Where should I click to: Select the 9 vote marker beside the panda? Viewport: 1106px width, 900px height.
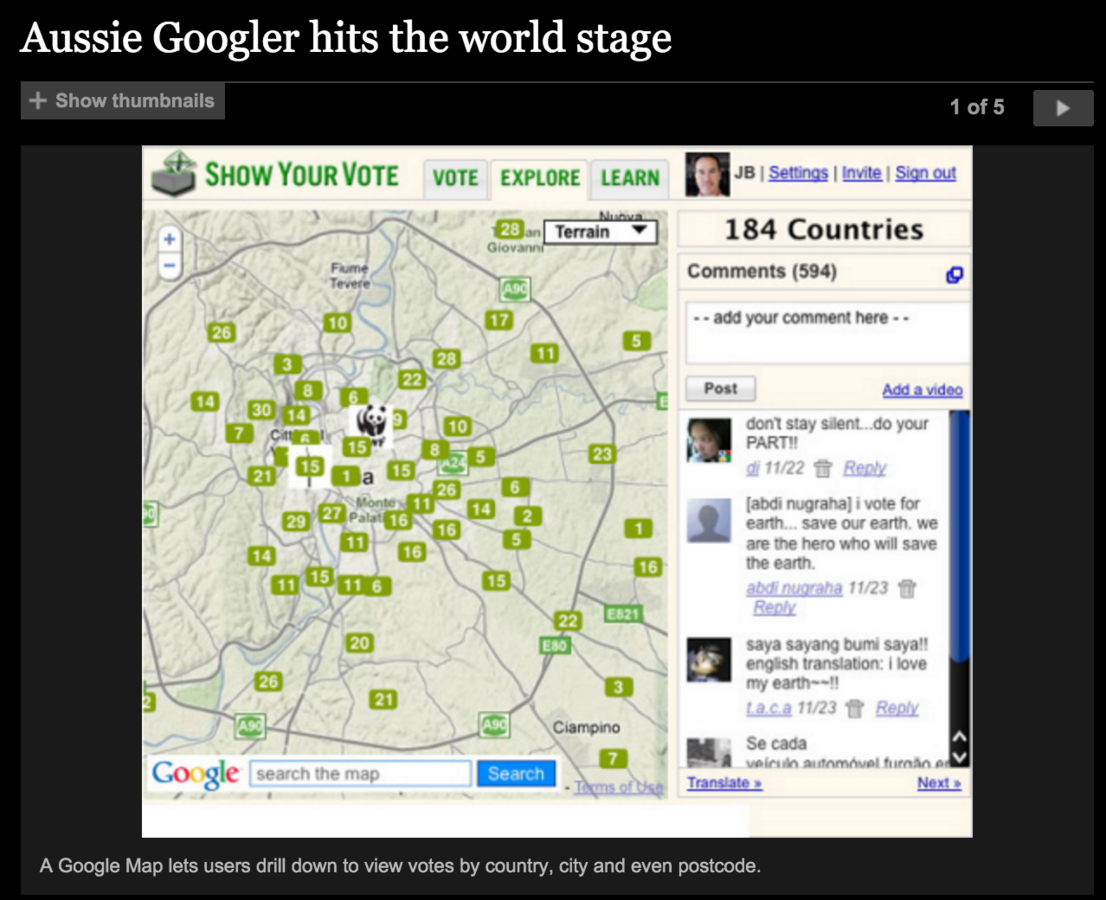(398, 420)
